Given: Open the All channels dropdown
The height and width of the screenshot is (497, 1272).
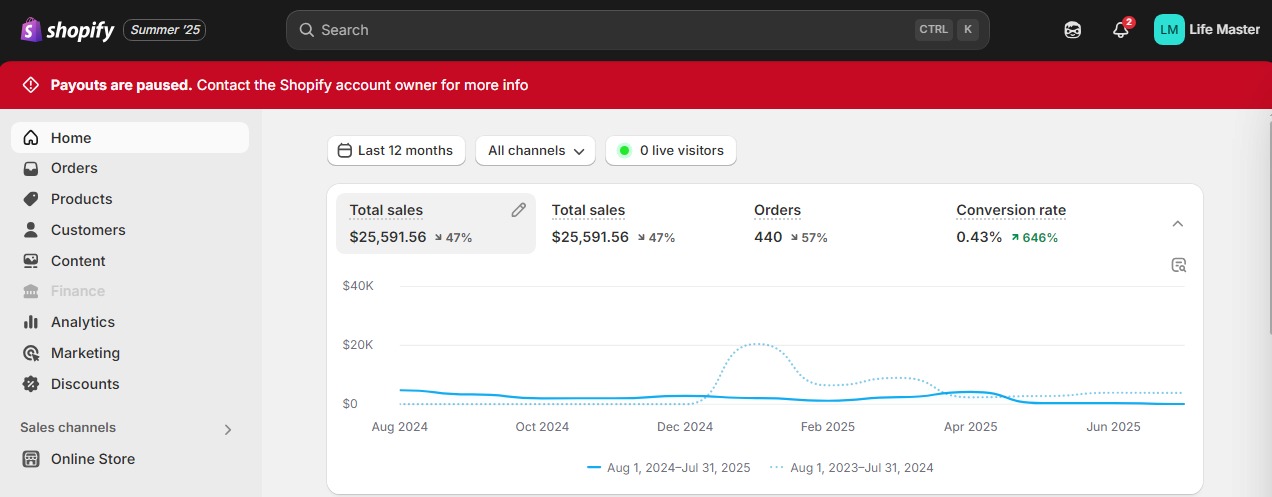Looking at the screenshot, I should coord(535,151).
